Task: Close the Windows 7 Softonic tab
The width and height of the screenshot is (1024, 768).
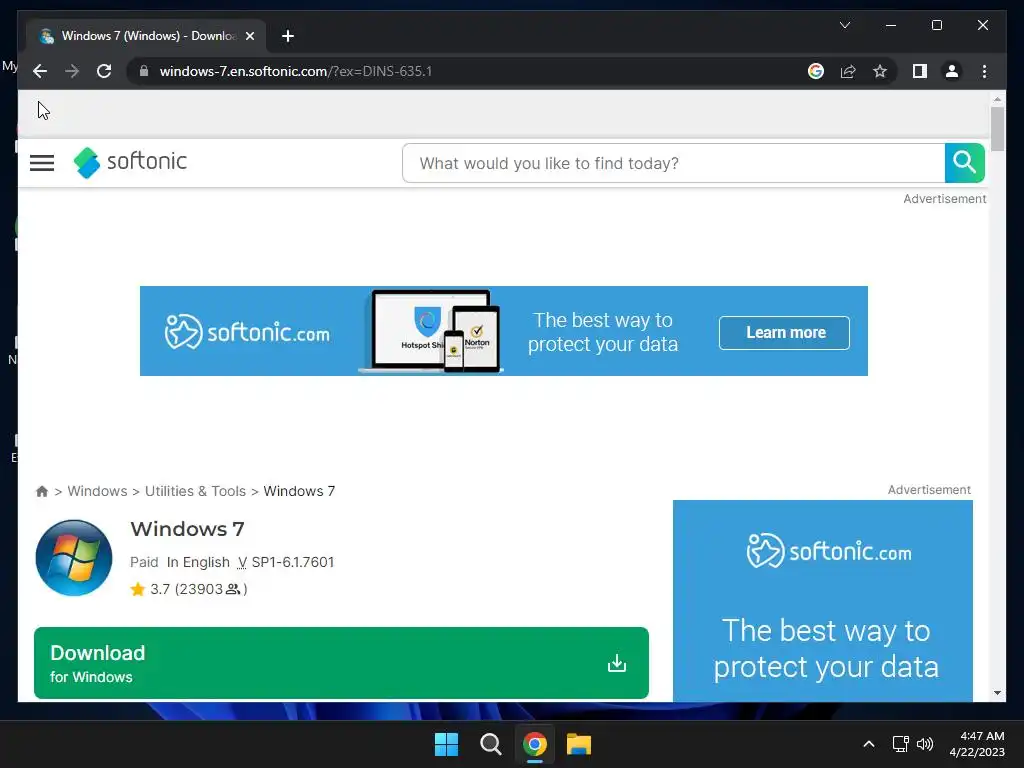Action: (249, 36)
